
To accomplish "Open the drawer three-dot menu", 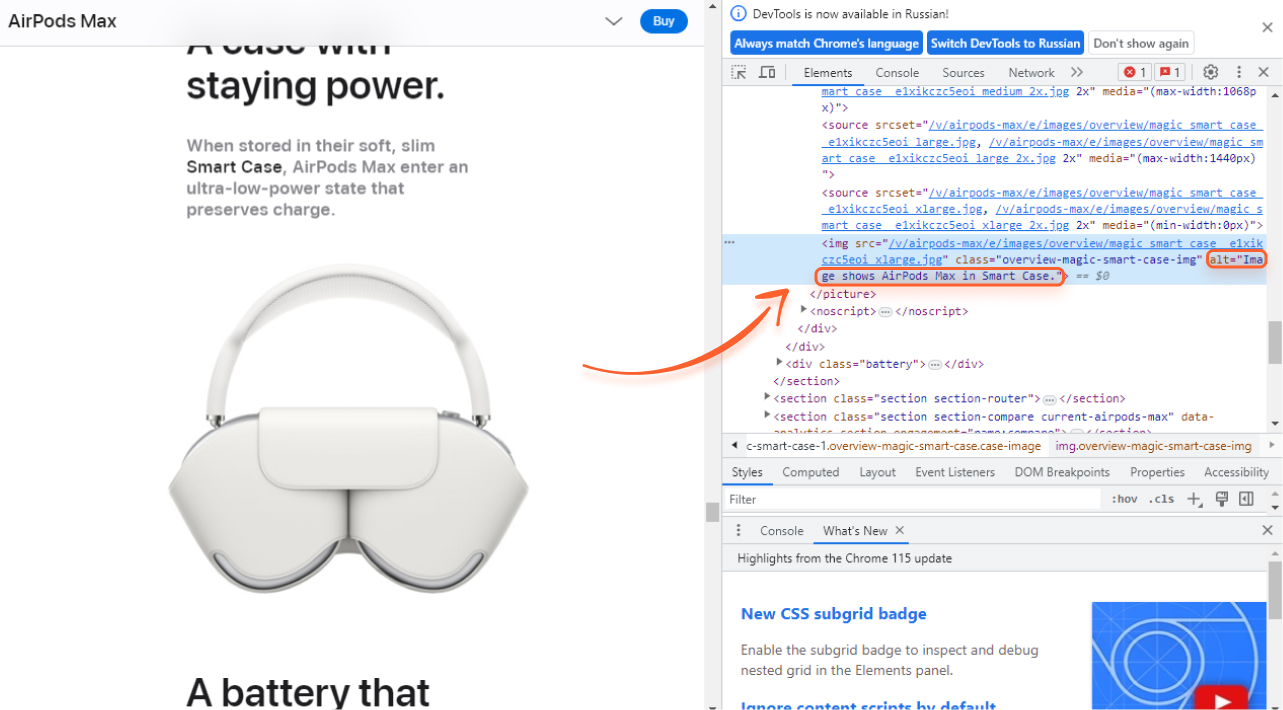I will pos(739,530).
